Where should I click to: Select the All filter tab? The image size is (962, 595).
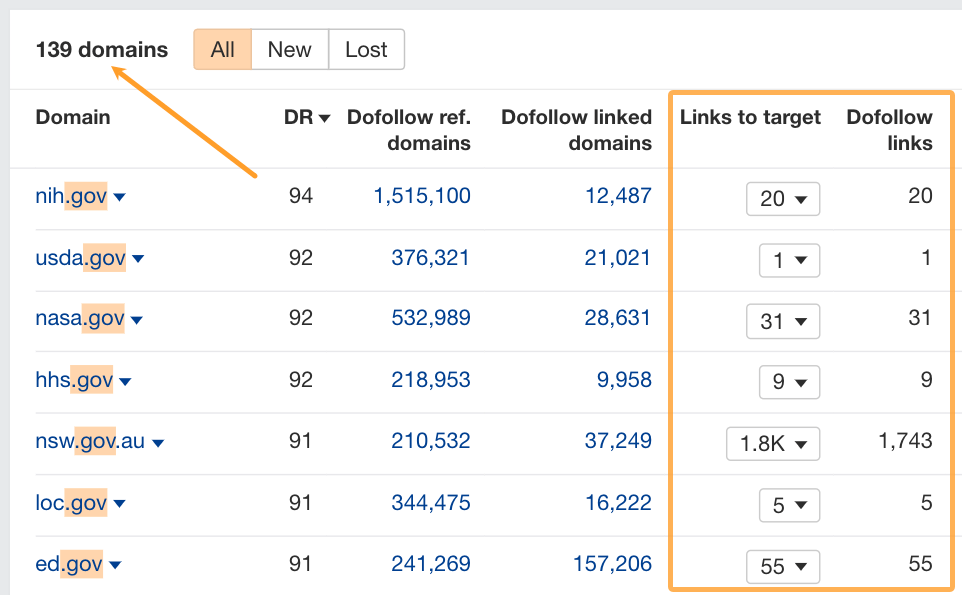222,50
